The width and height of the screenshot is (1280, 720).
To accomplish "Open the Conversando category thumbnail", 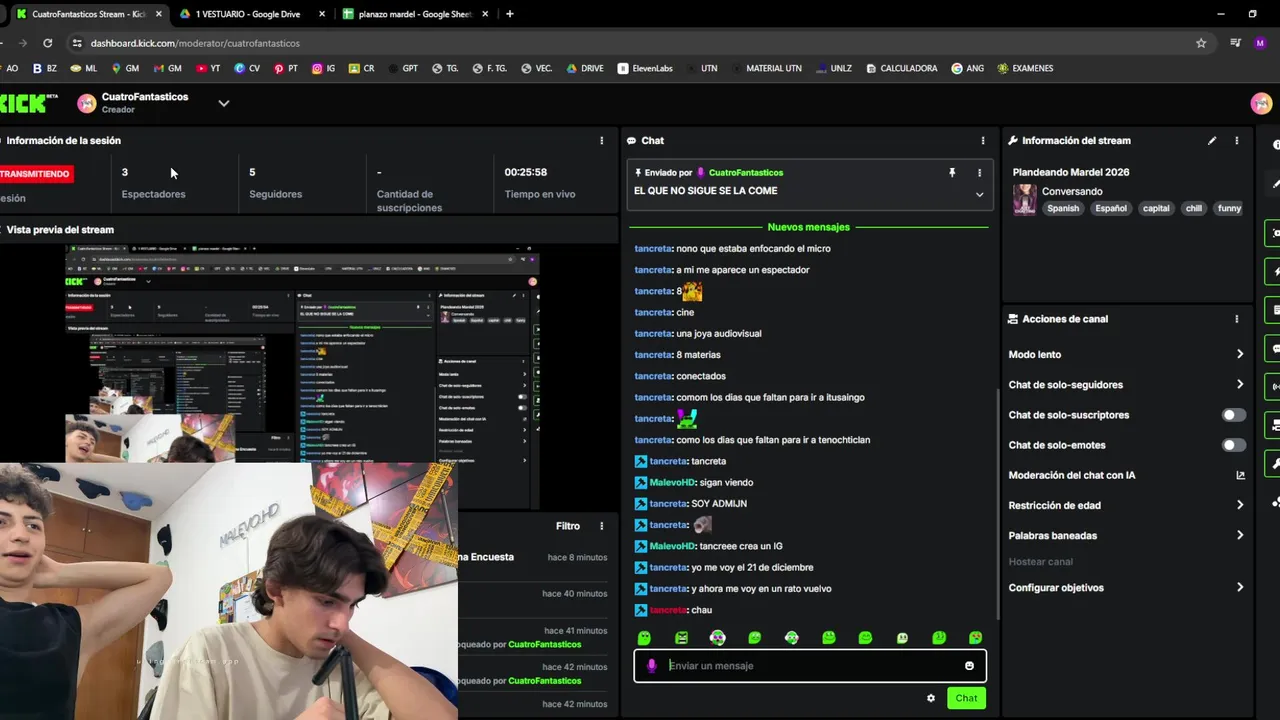I will pyautogui.click(x=1024, y=199).
